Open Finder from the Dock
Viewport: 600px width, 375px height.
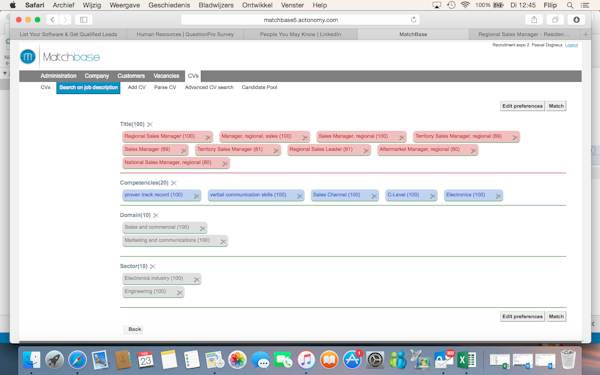pos(31,360)
